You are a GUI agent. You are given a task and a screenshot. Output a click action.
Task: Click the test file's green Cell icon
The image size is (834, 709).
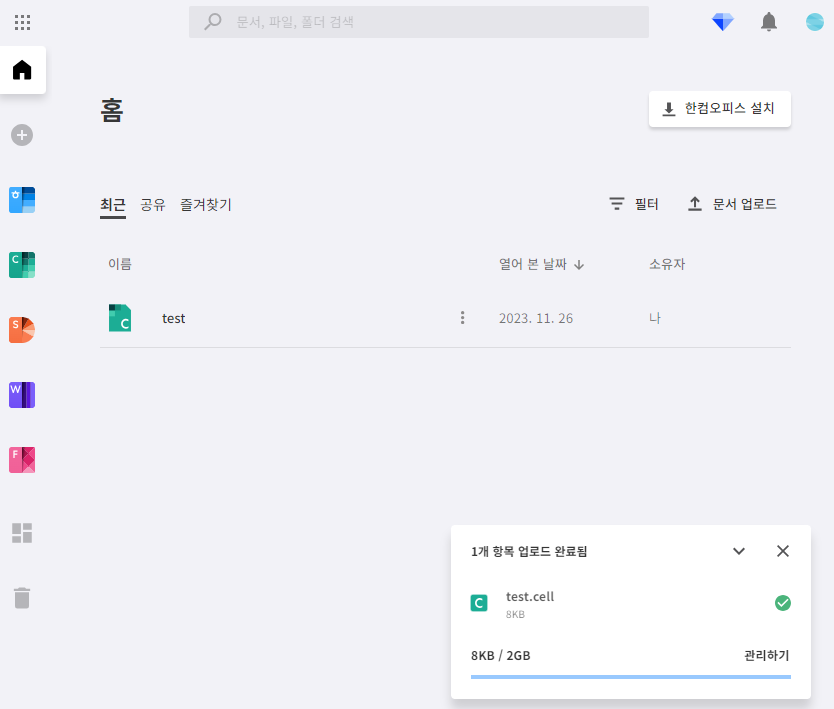[120, 318]
